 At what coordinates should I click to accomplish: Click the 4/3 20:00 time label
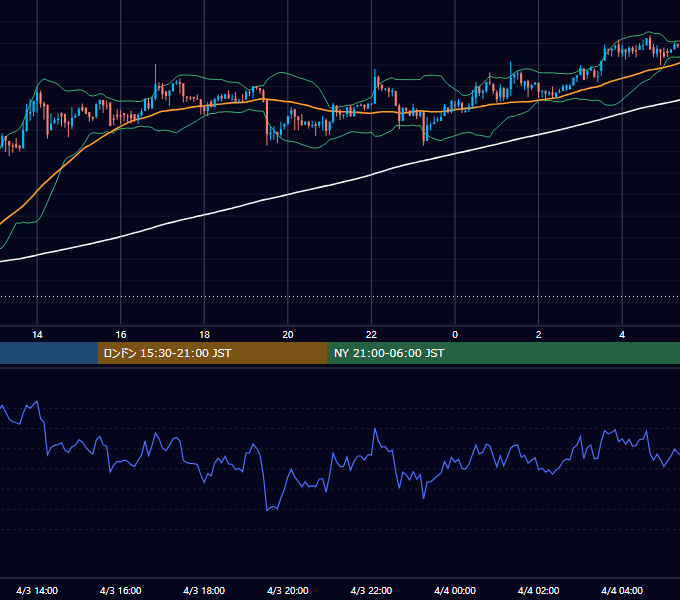pos(288,590)
